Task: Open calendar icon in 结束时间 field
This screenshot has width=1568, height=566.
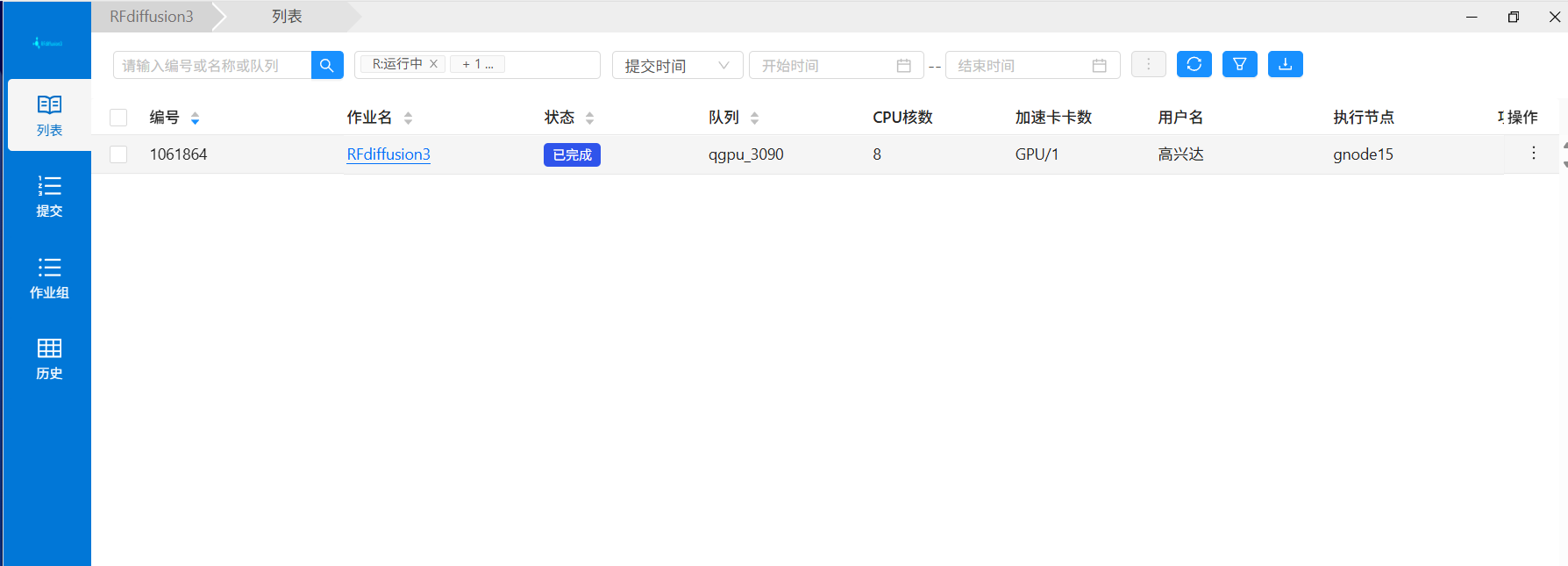Action: (1099, 66)
